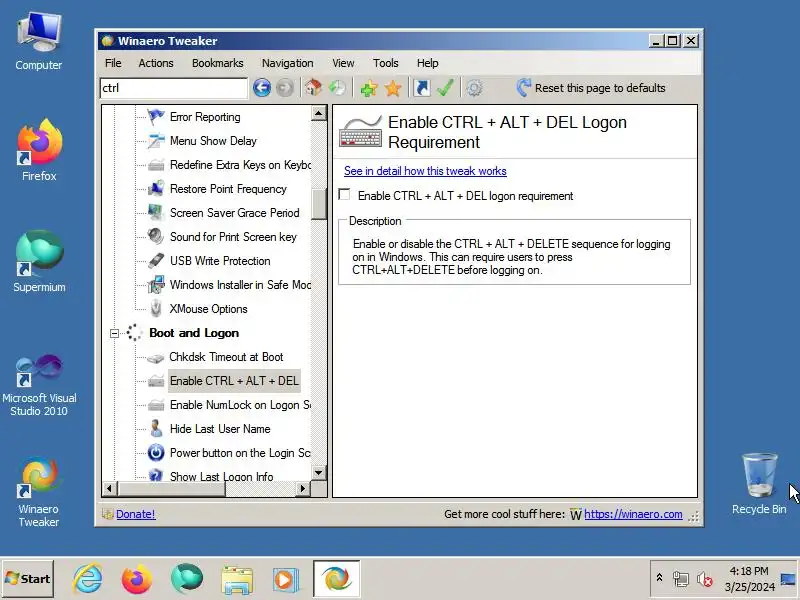Open the Tools menu
The image size is (800, 600).
point(385,63)
